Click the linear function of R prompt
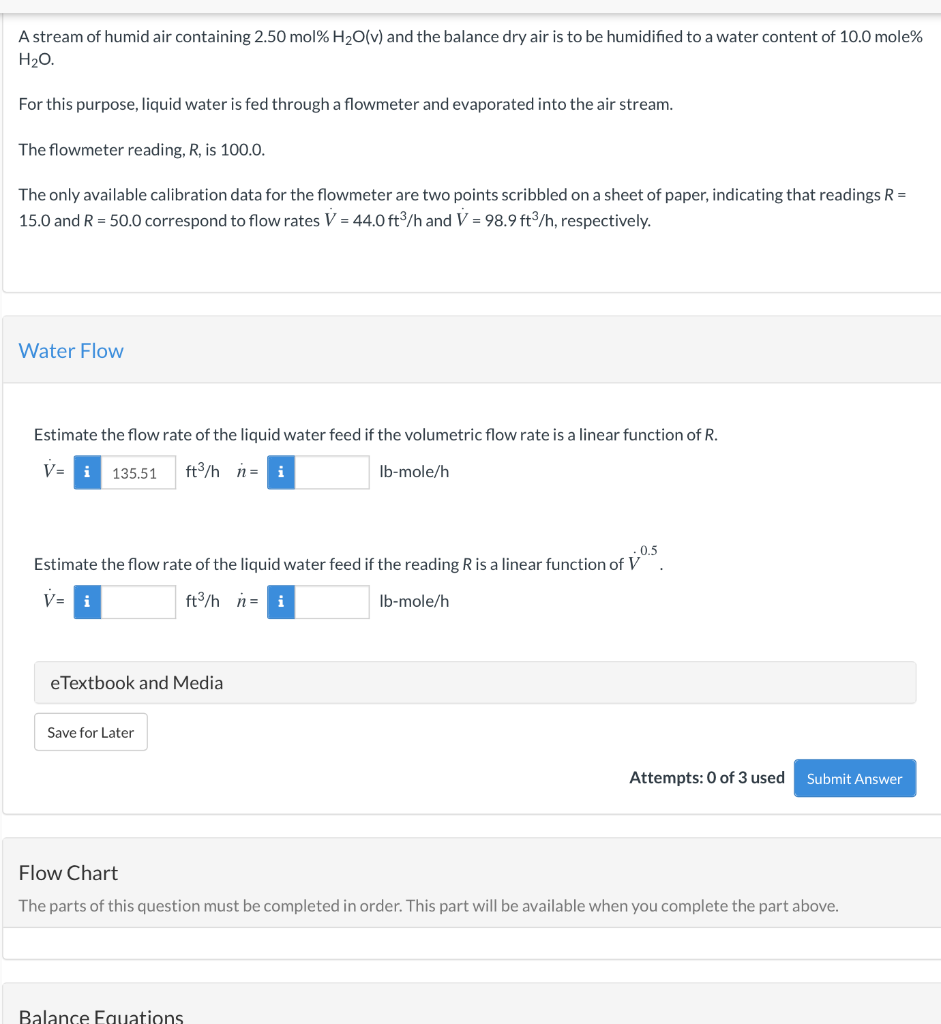The width and height of the screenshot is (941, 1024). (x=376, y=435)
